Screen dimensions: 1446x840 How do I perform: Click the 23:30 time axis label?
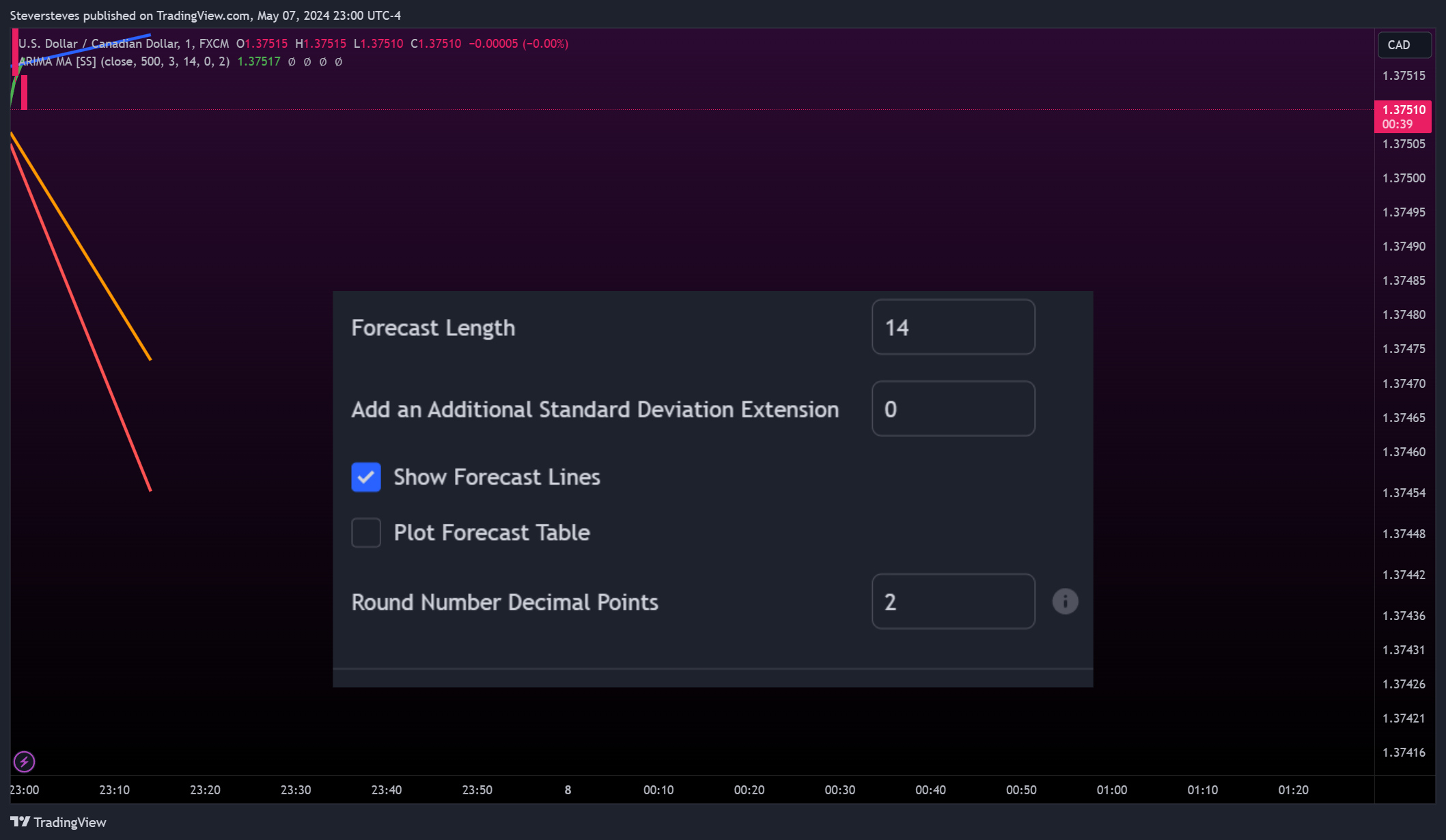pos(296,790)
